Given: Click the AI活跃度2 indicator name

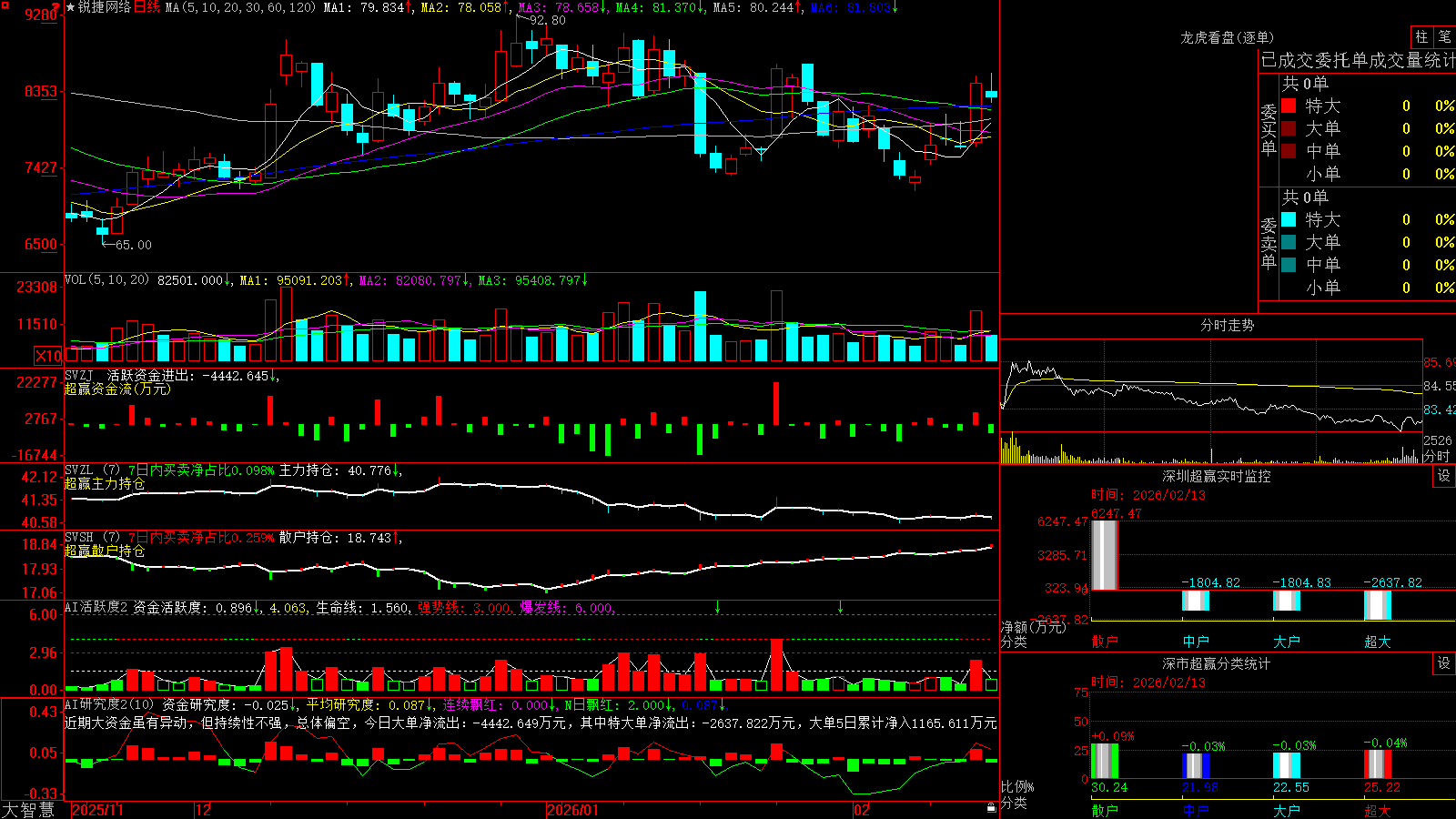Looking at the screenshot, I should point(96,607).
